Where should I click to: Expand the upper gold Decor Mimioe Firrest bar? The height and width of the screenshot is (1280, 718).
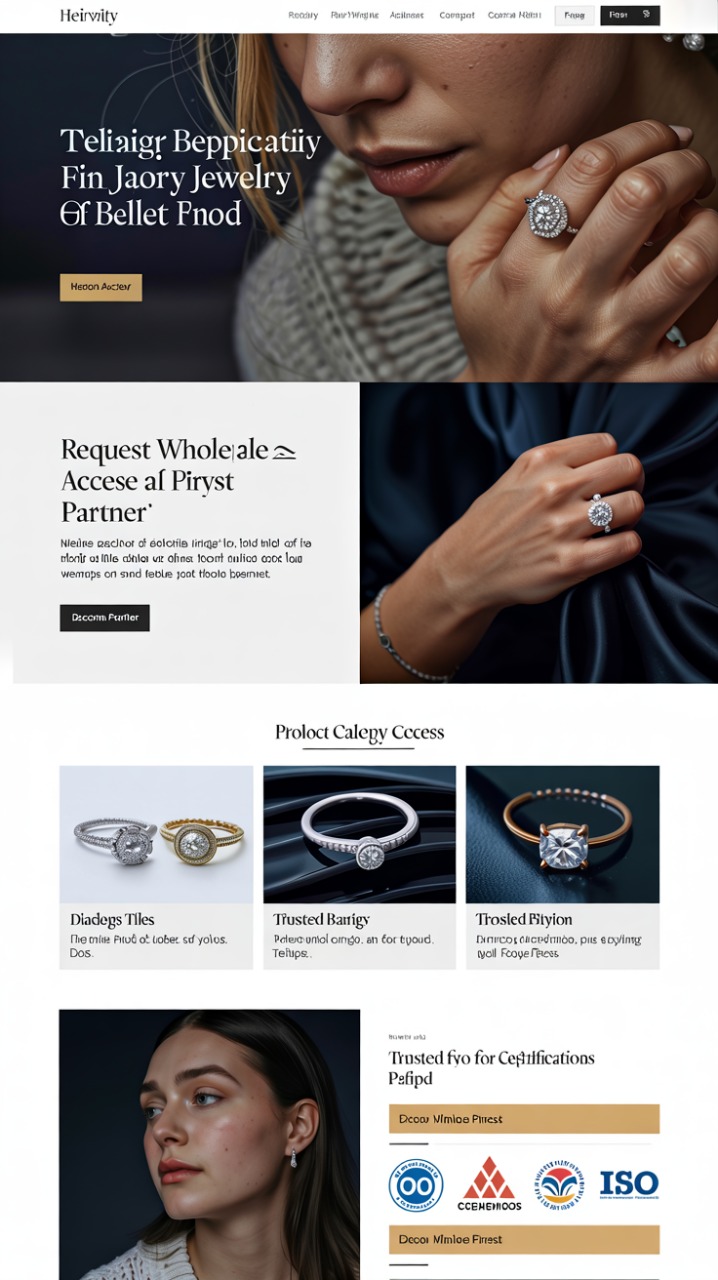(524, 1119)
